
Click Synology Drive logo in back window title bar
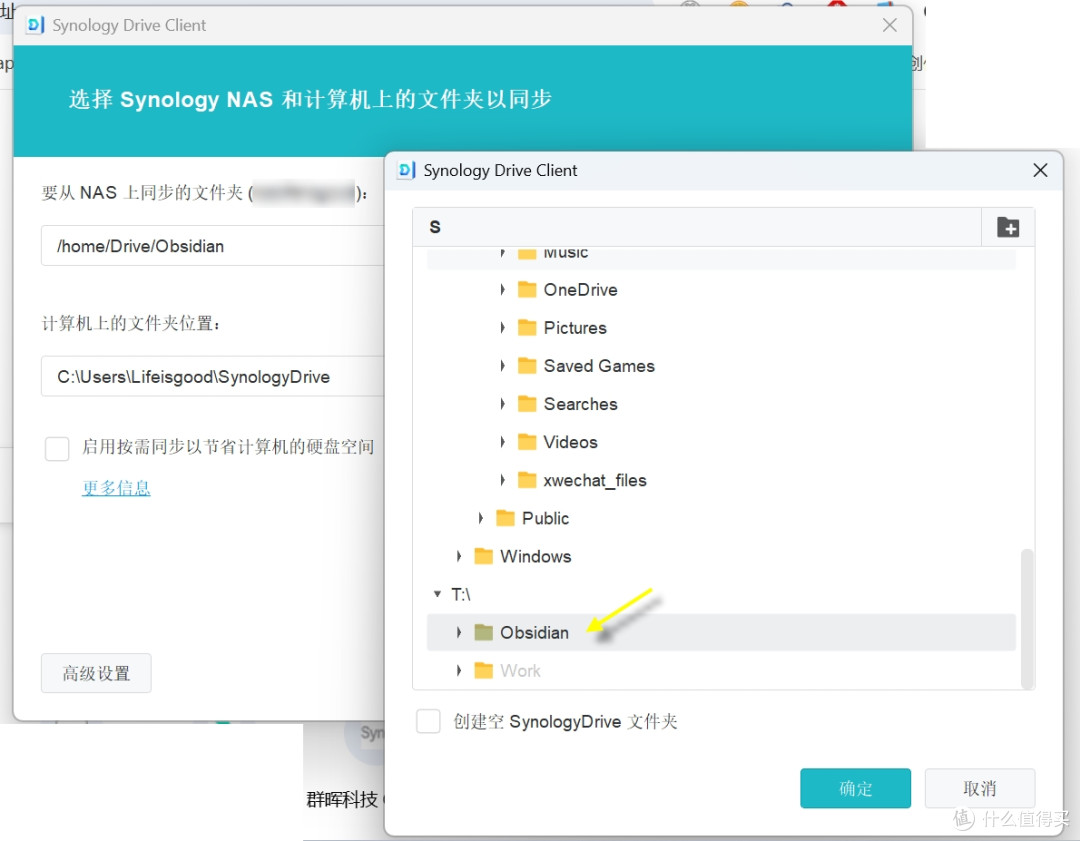pos(35,25)
